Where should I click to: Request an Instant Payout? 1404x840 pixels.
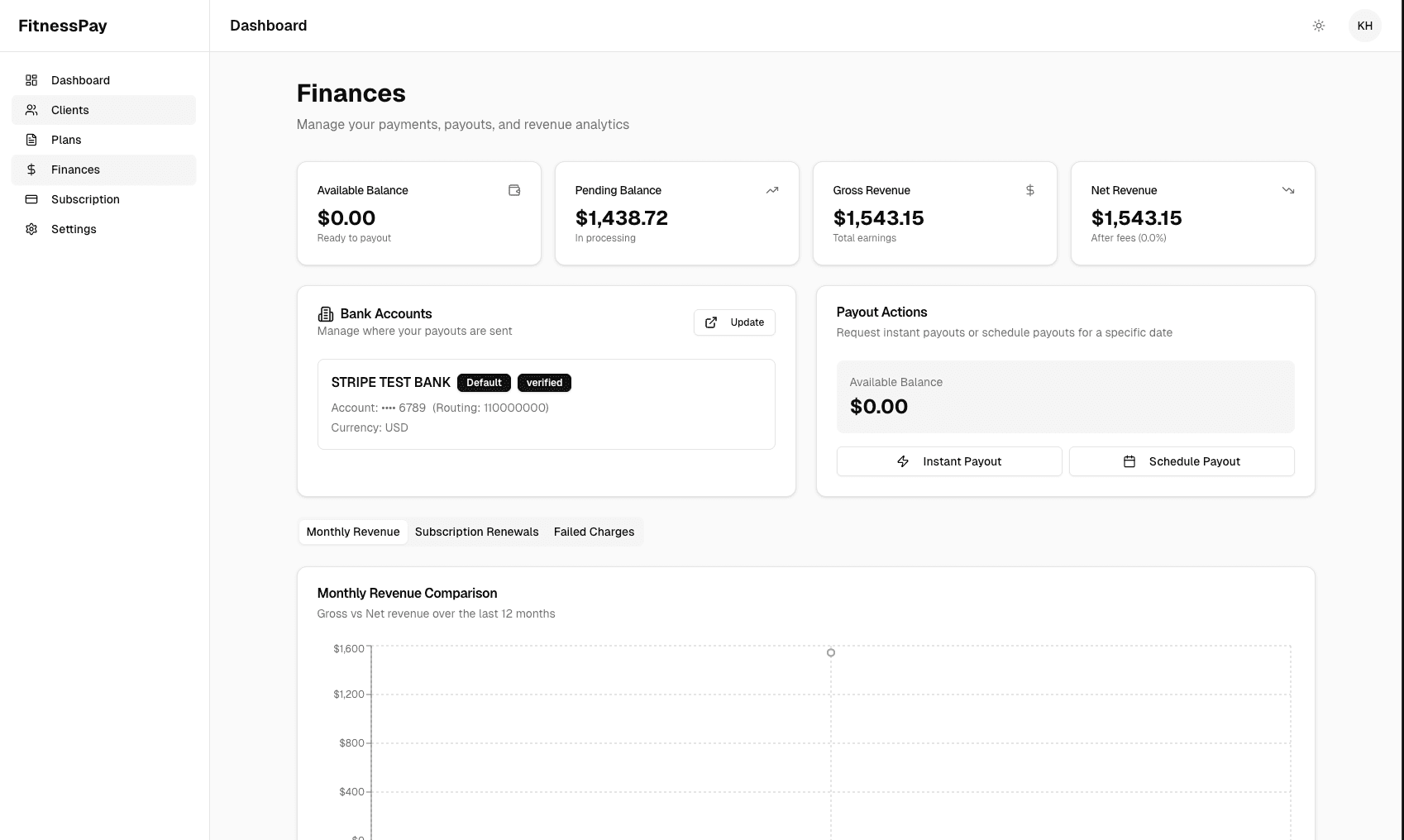(948, 461)
